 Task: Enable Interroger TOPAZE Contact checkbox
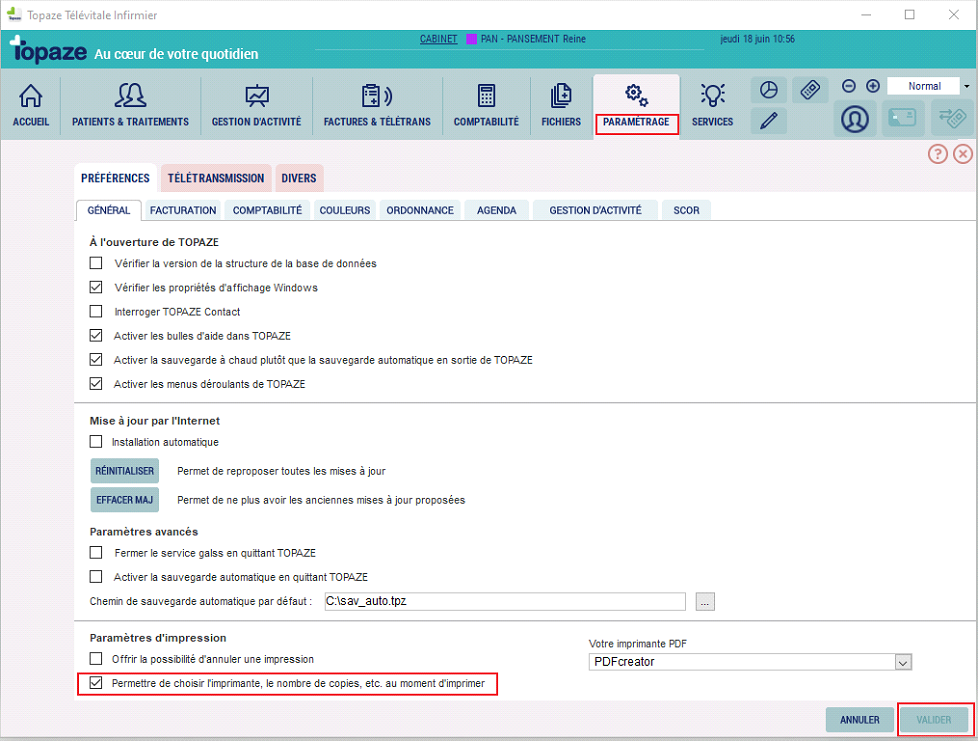point(95,311)
